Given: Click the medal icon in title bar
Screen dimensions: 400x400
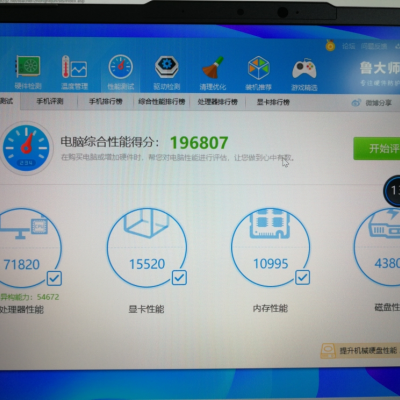Looking at the screenshot, I should coord(330,45).
